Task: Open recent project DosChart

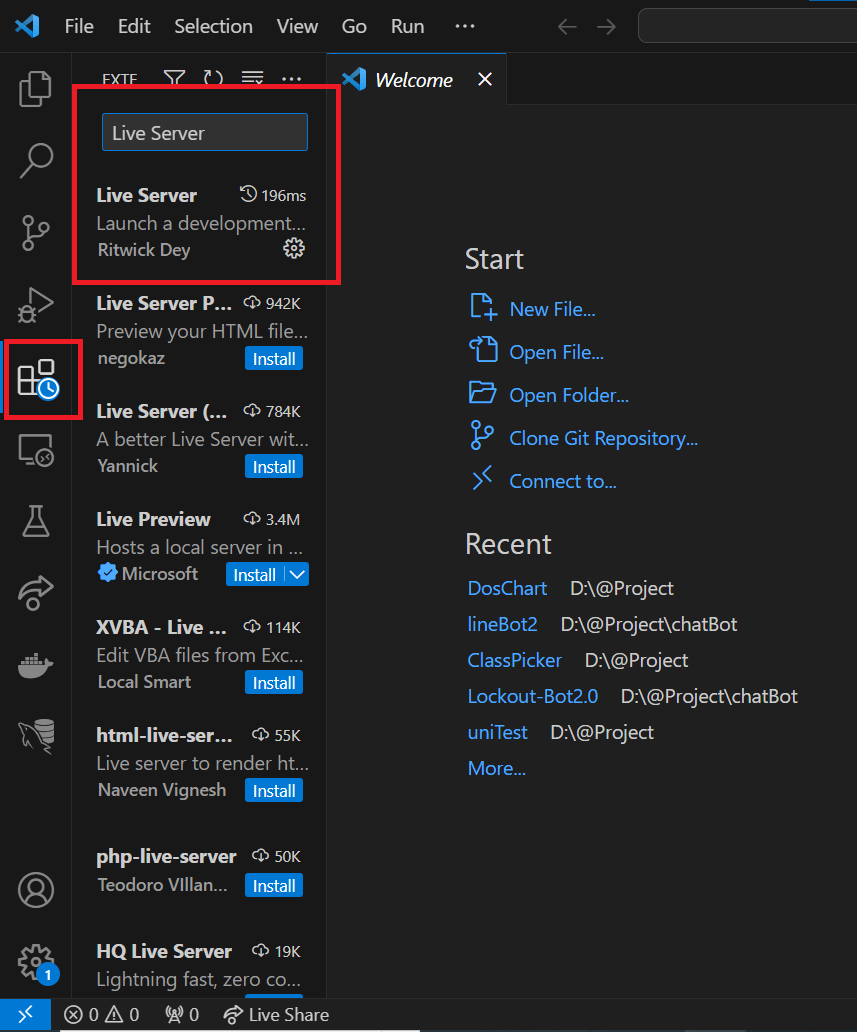Action: tap(507, 588)
